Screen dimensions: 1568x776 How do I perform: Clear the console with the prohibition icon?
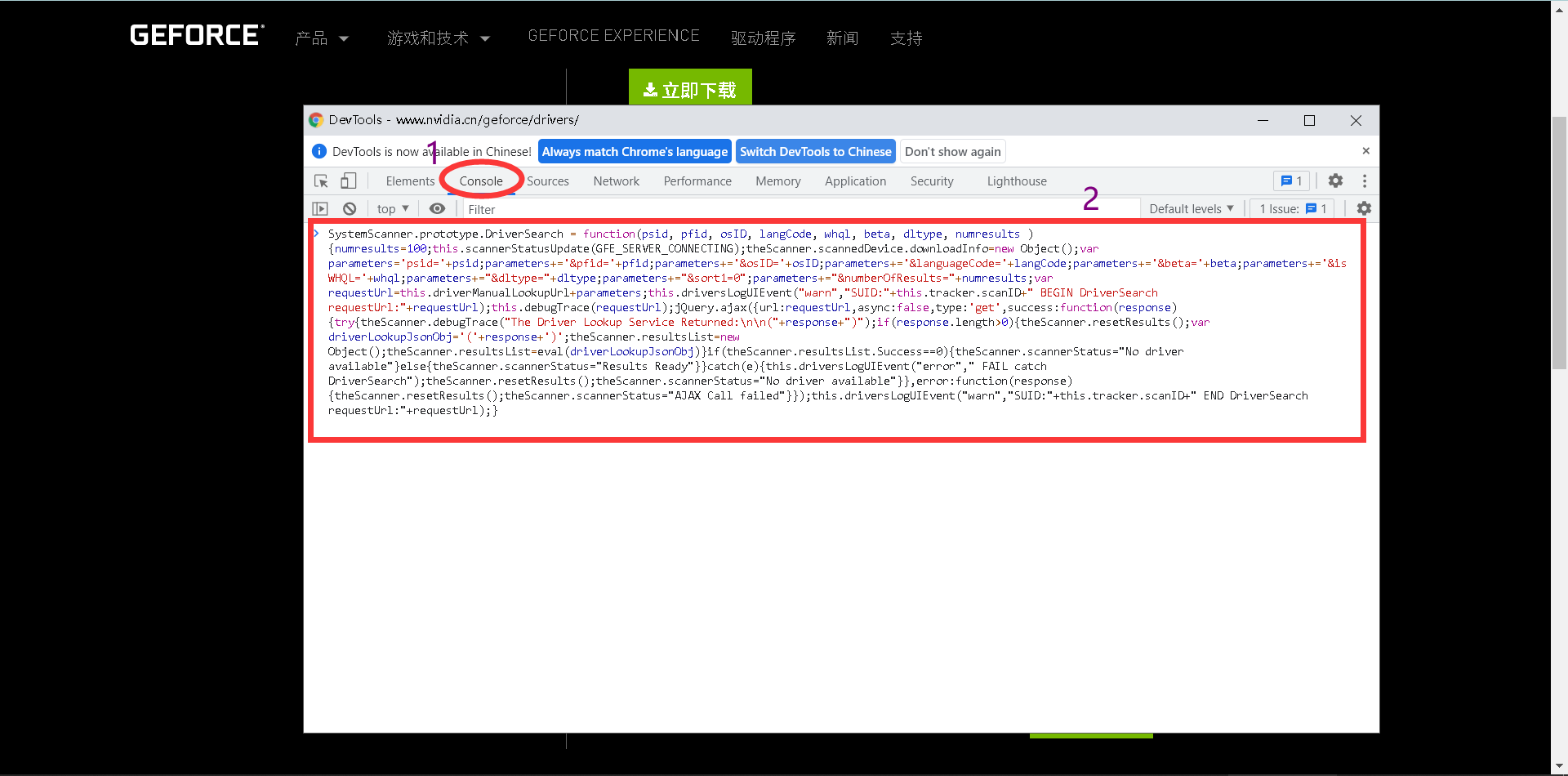(350, 208)
